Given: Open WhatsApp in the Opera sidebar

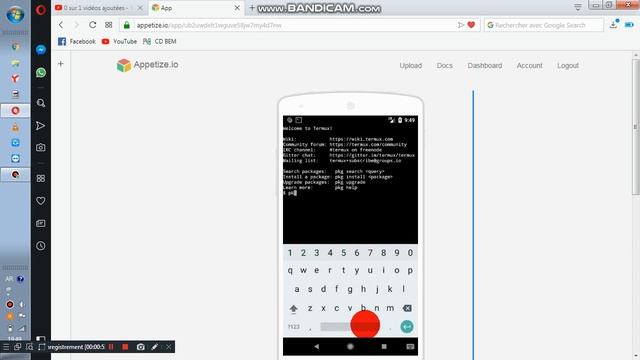Looking at the screenshot, I should pyautogui.click(x=41, y=73).
